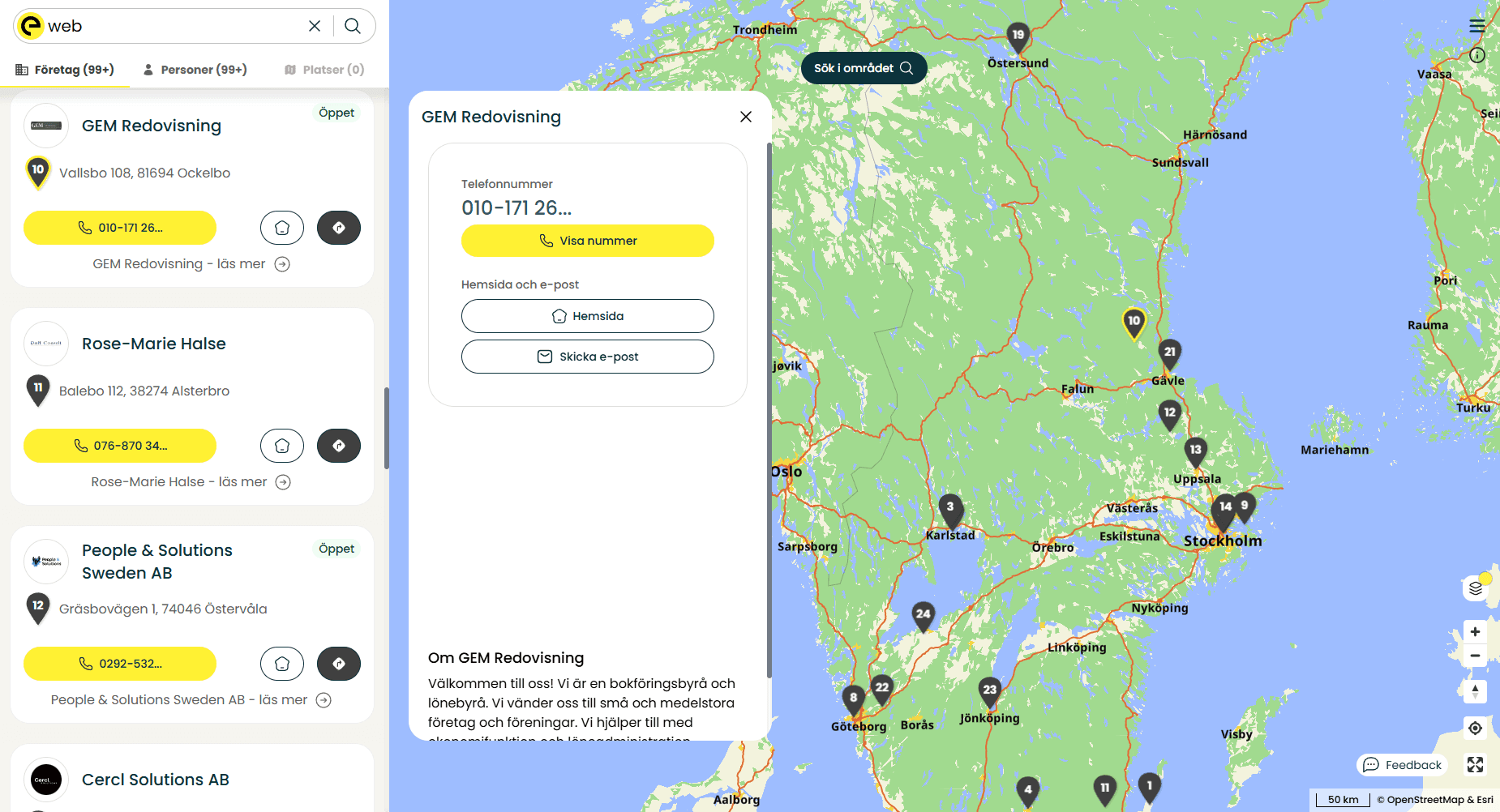This screenshot has width=1500, height=812.
Task: Open Feedback button on map
Action: tap(1403, 765)
